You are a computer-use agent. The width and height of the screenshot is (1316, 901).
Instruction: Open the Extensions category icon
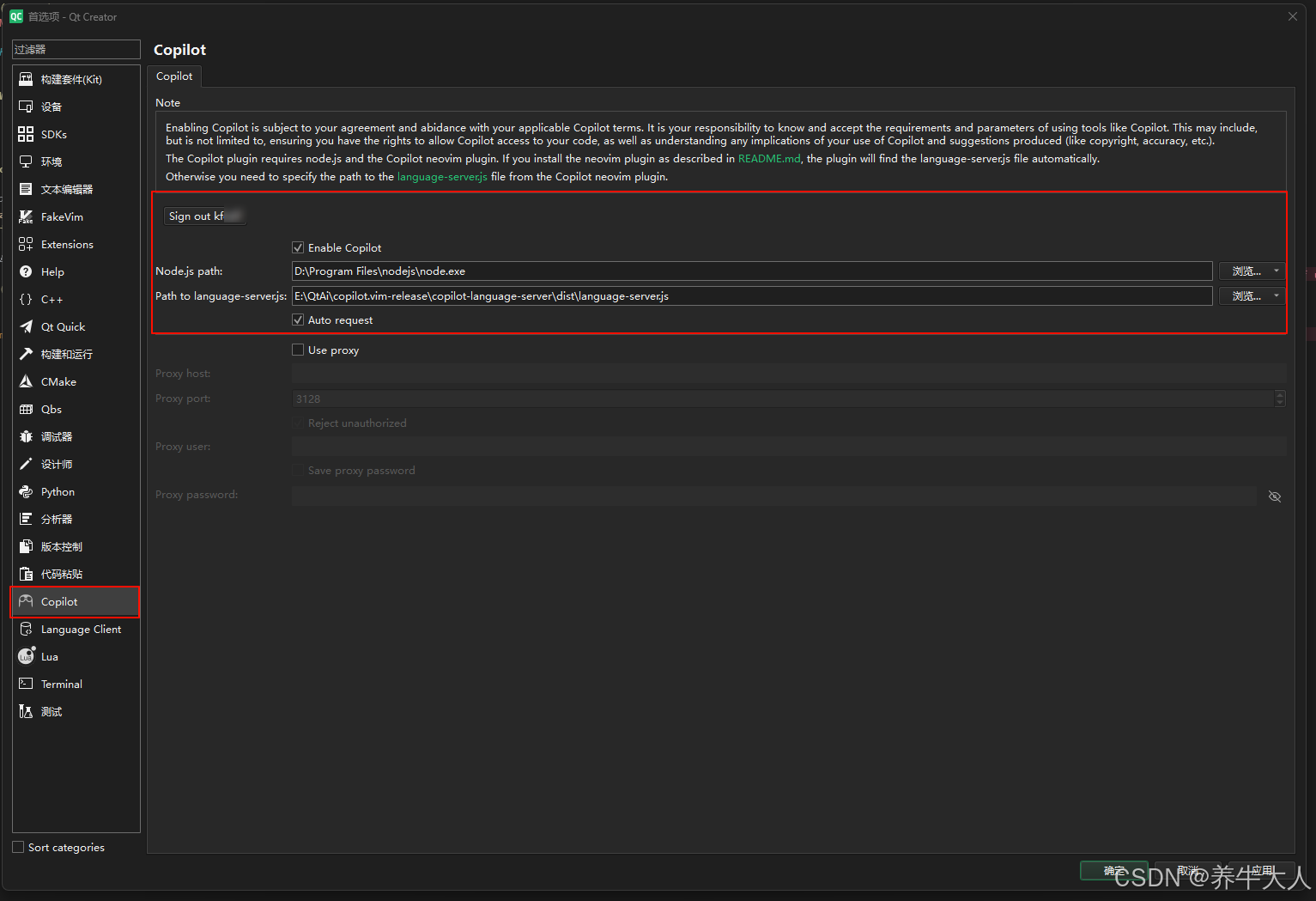pyautogui.click(x=26, y=244)
